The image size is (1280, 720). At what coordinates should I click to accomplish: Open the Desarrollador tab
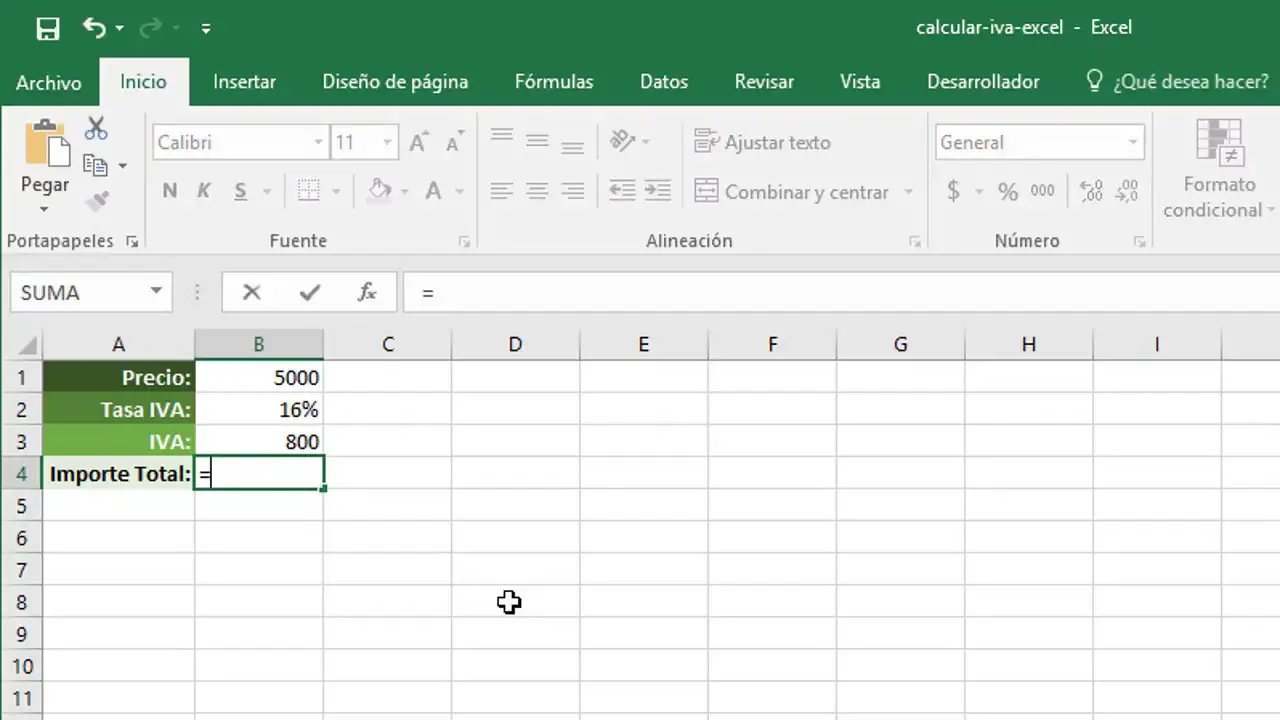point(983,82)
